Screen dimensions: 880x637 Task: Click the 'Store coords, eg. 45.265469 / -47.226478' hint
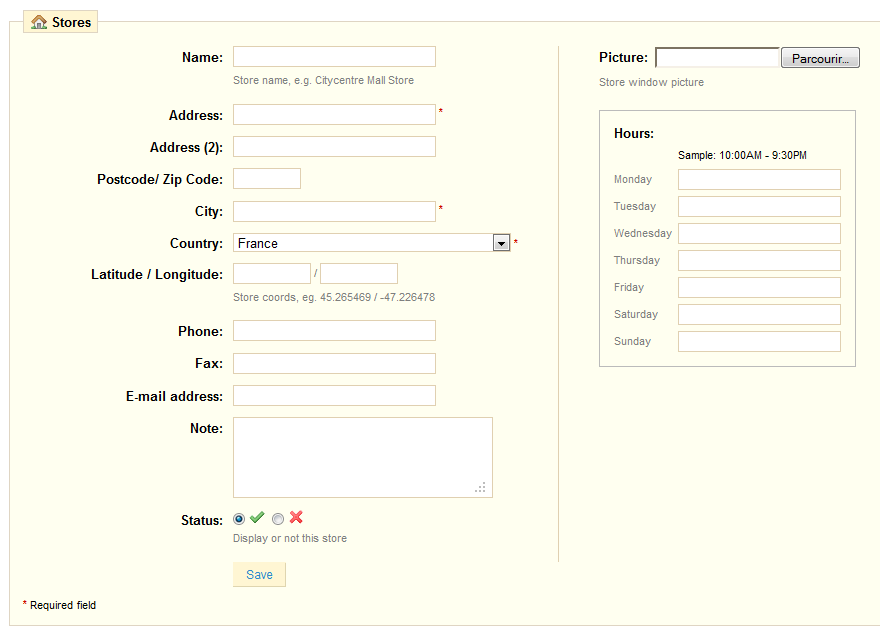point(334,297)
